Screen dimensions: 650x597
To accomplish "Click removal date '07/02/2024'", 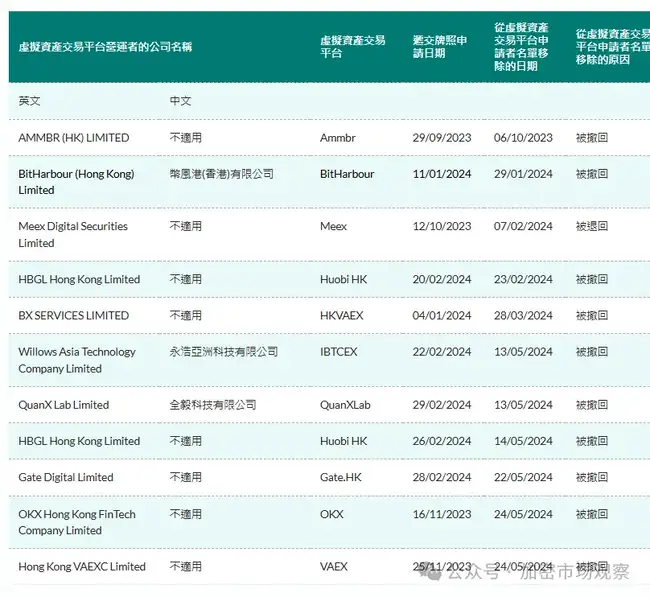I will (x=523, y=226).
